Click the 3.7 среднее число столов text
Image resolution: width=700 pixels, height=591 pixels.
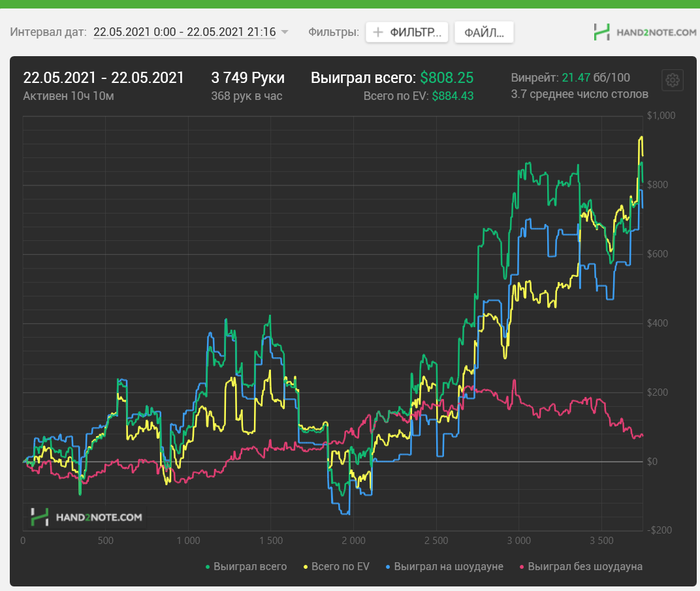click(579, 94)
